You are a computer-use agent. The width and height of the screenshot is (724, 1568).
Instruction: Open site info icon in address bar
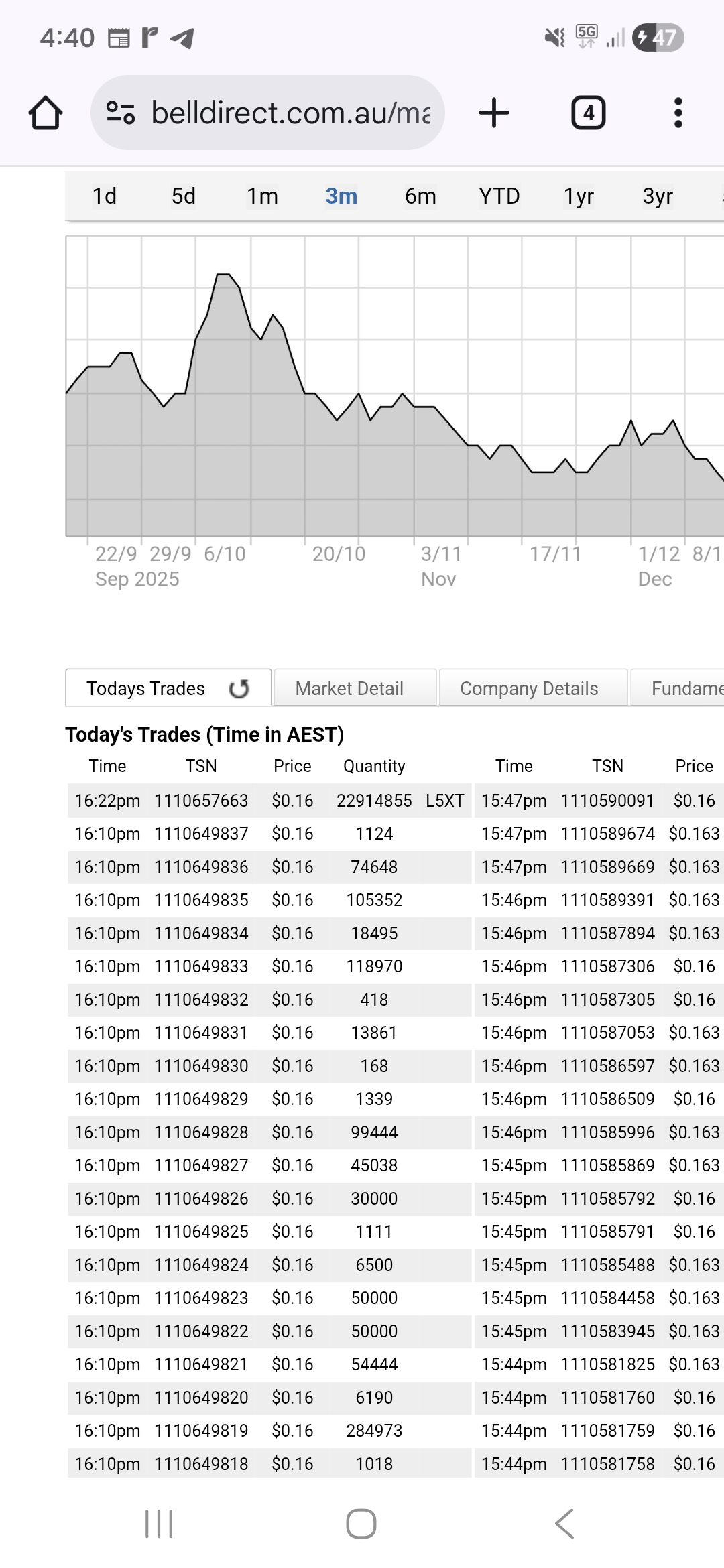coord(121,113)
